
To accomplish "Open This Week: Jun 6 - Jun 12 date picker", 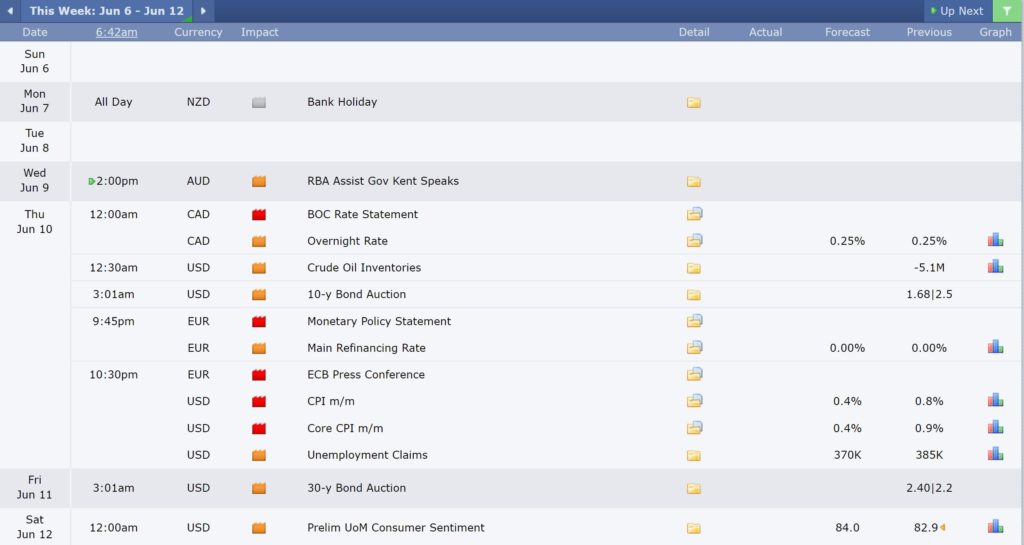I will (x=106, y=10).
